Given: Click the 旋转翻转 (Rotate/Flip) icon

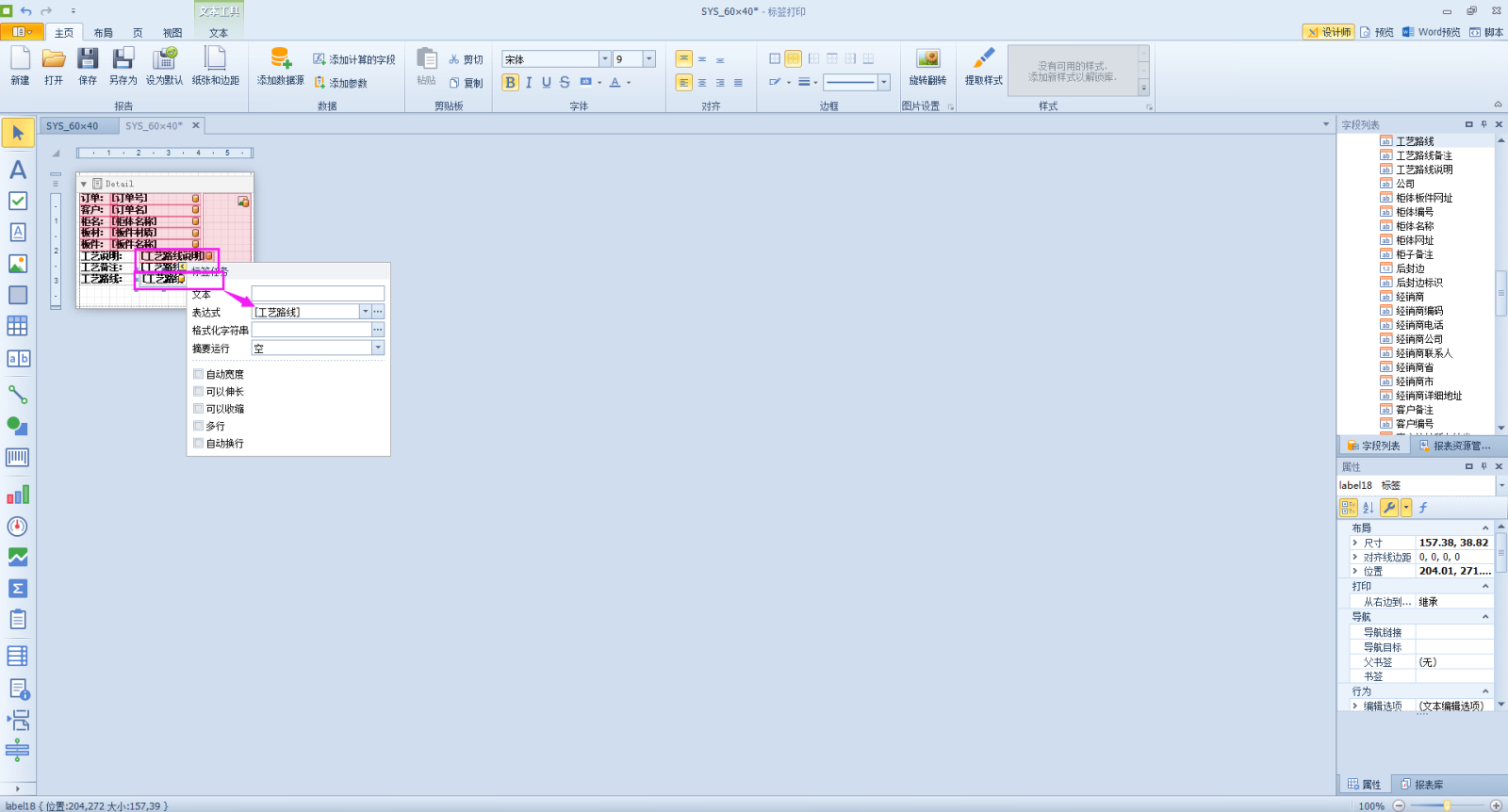Looking at the screenshot, I should pos(928,66).
